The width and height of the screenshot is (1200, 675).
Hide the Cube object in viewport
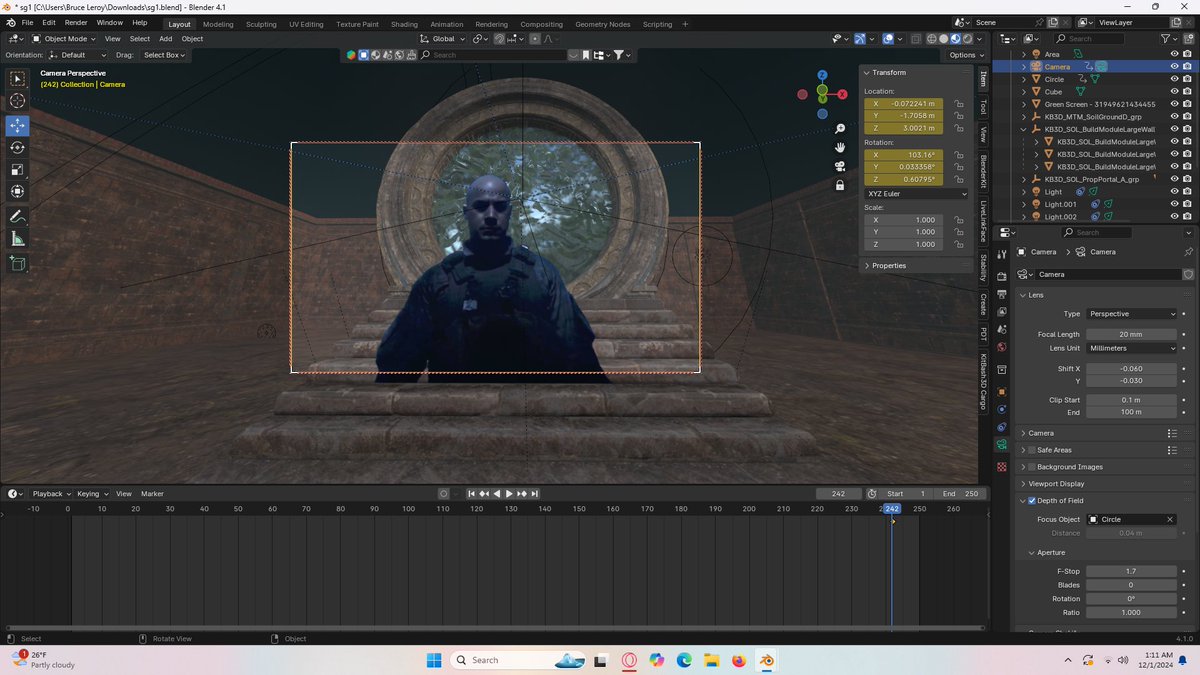(1175, 92)
